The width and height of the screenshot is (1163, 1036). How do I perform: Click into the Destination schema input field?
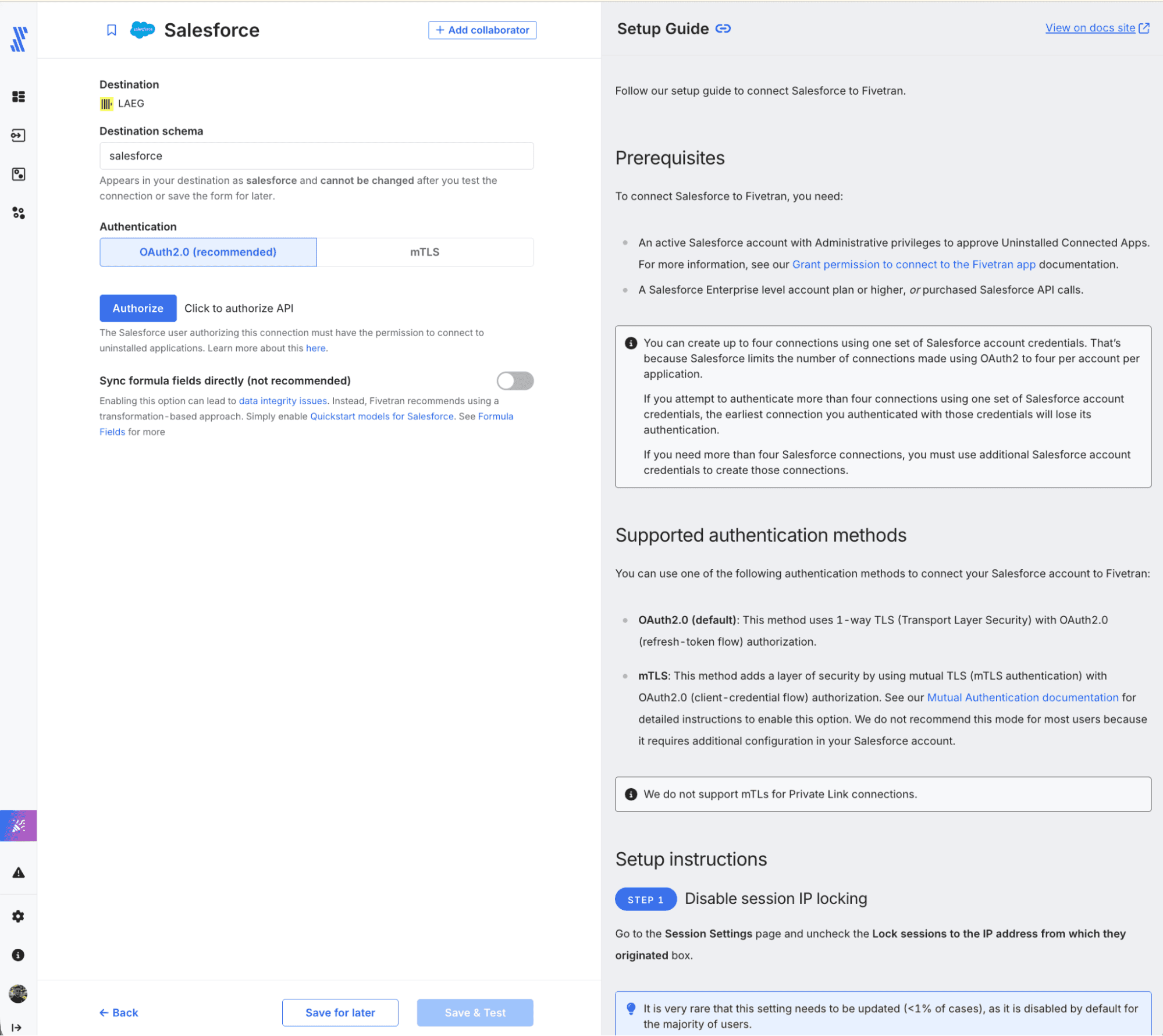(x=316, y=156)
